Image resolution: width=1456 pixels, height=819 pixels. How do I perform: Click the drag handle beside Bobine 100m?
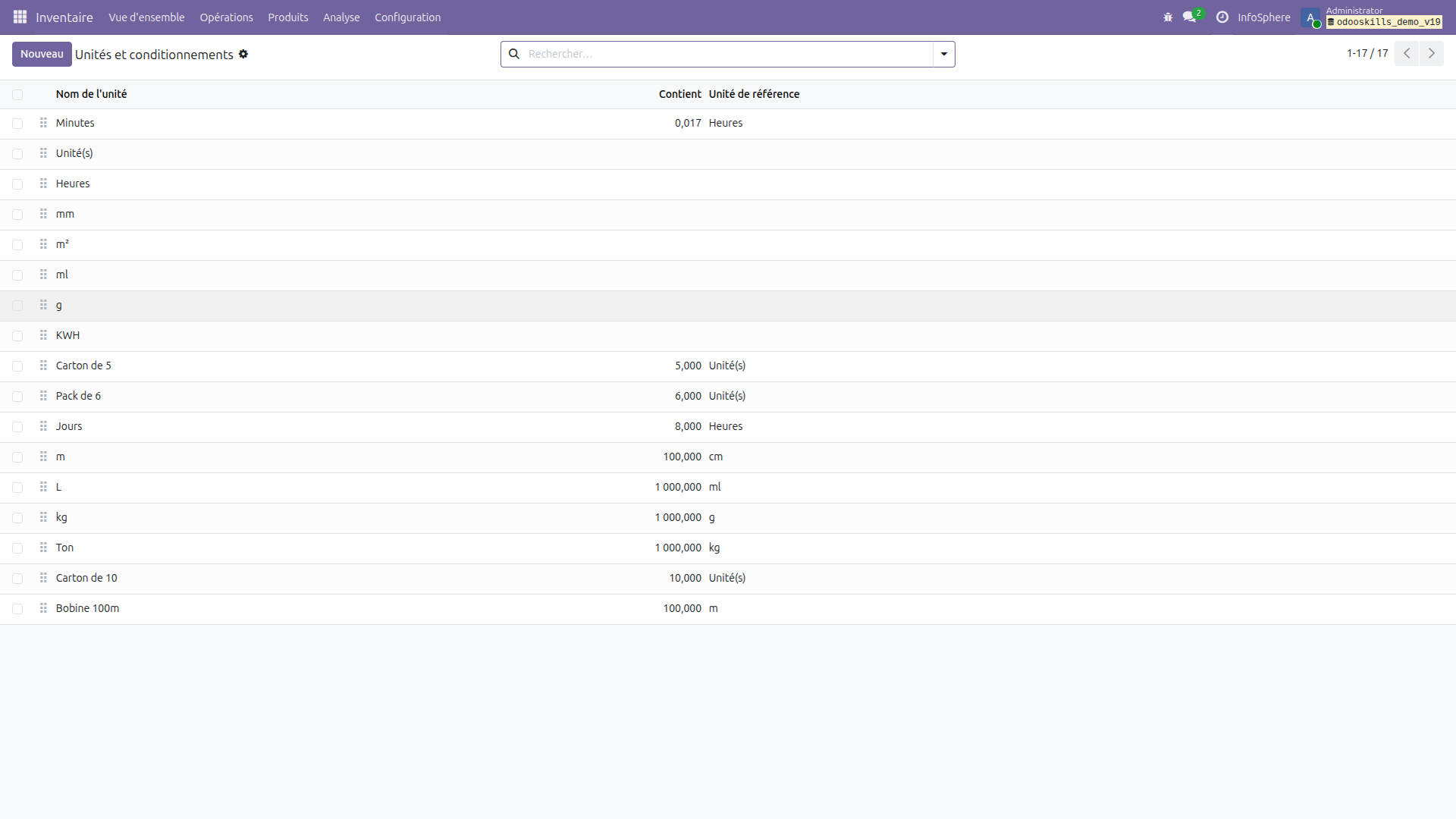(x=43, y=608)
